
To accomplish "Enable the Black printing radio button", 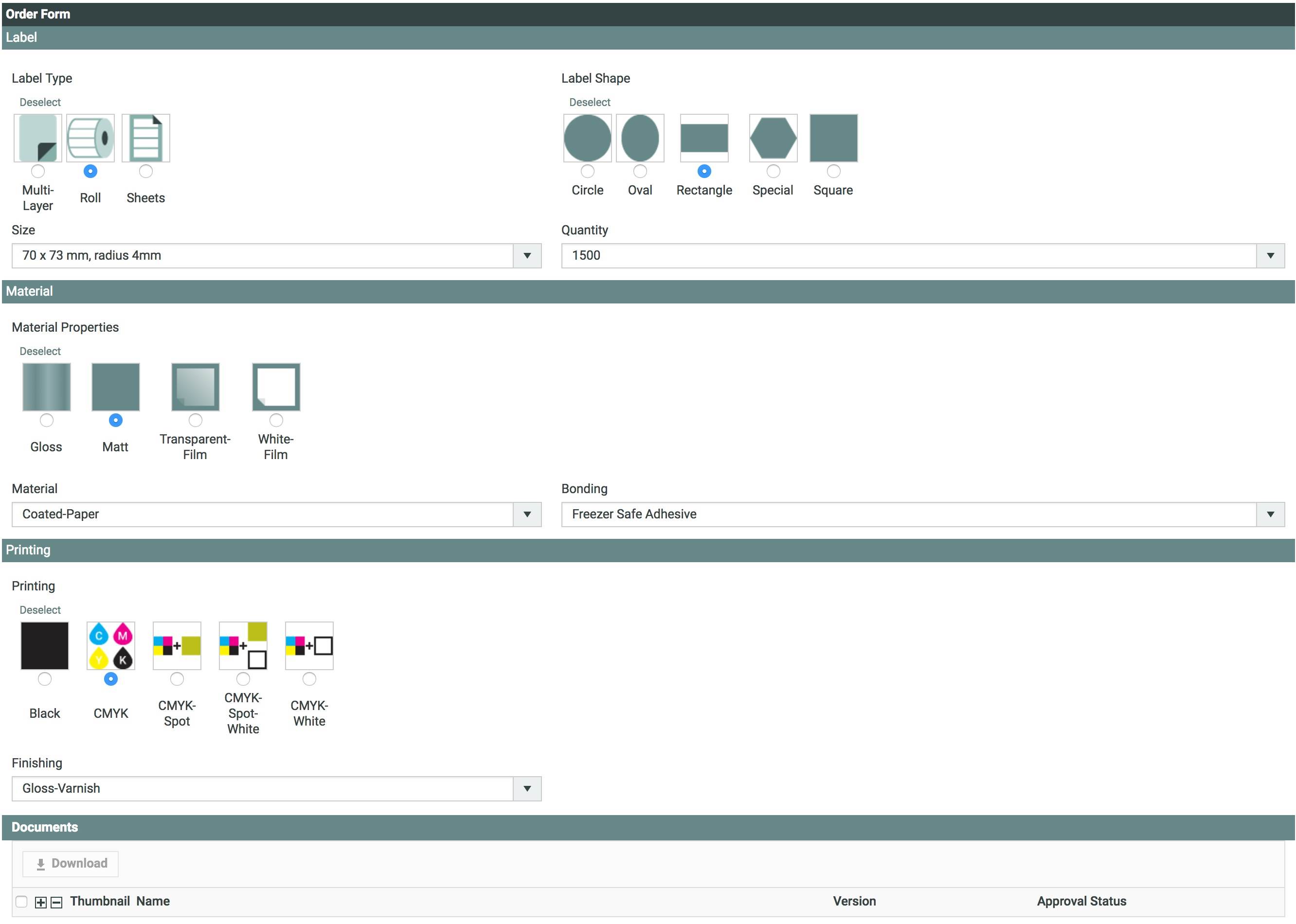I will click(x=44, y=679).
